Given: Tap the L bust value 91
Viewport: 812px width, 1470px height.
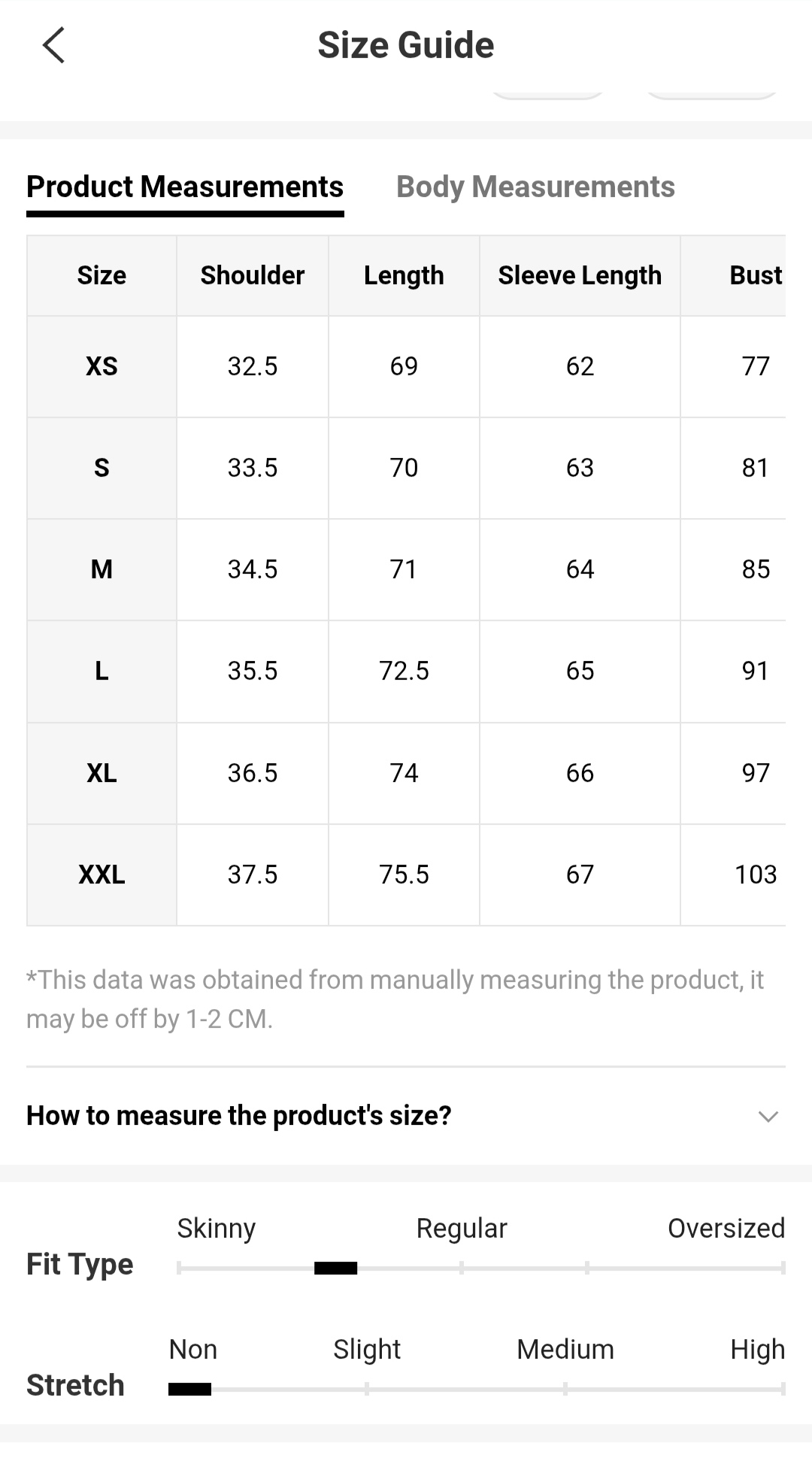Looking at the screenshot, I should click(x=755, y=671).
